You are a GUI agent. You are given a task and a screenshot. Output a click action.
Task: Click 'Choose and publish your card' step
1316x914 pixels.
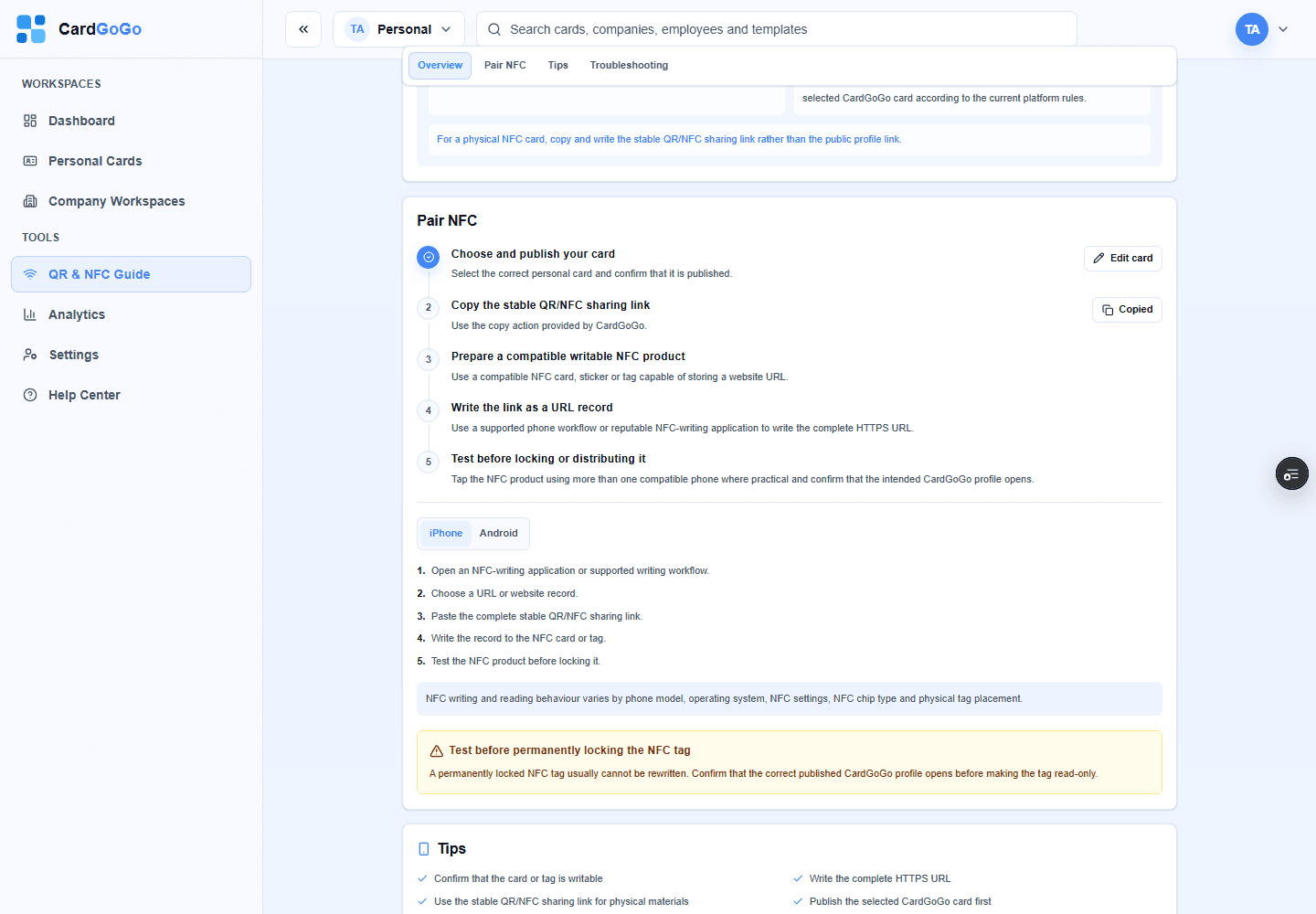[533, 254]
